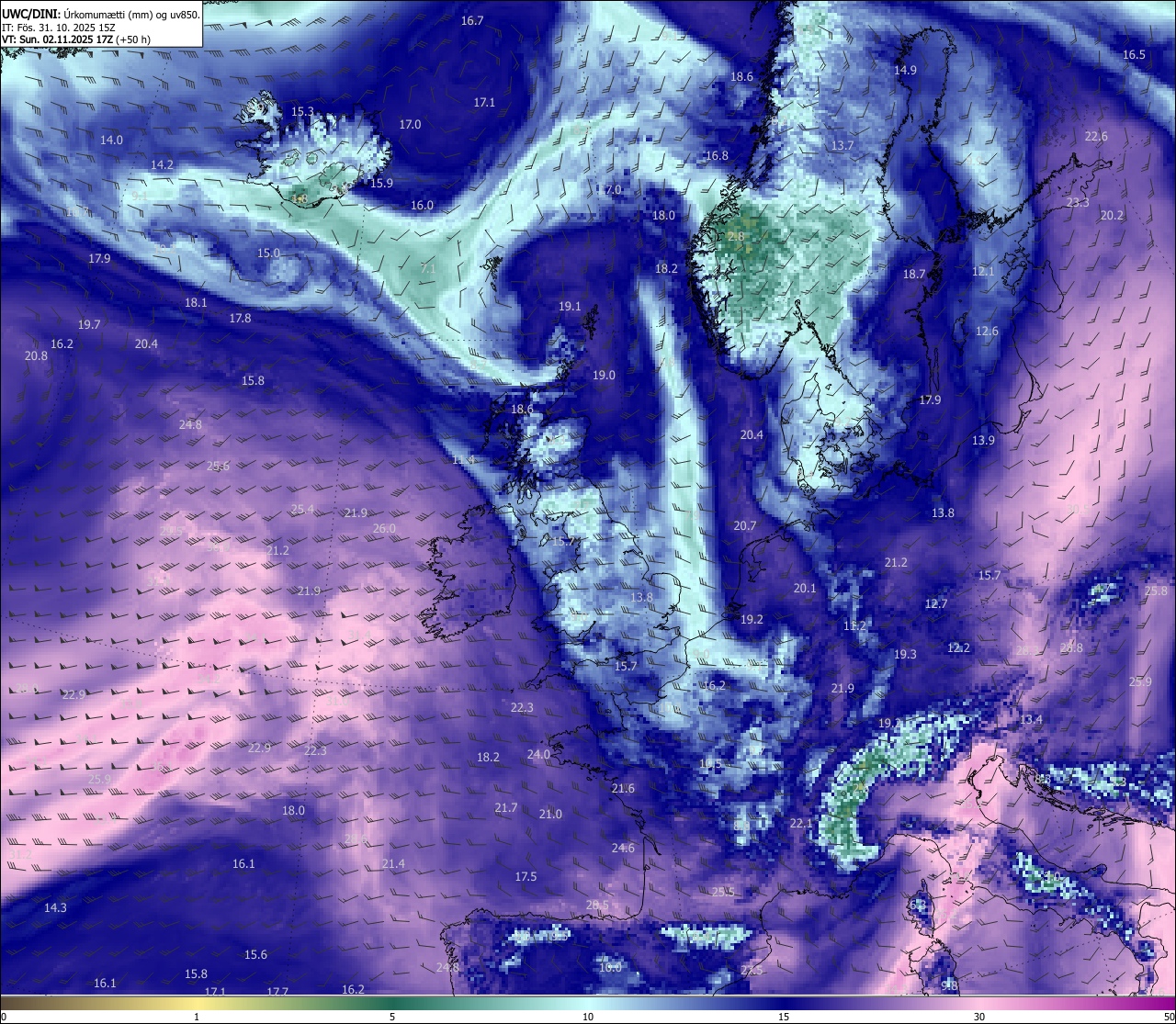This screenshot has height=1024, width=1176.
Task: Click the map value '12.1'
Action: pyautogui.click(x=983, y=271)
